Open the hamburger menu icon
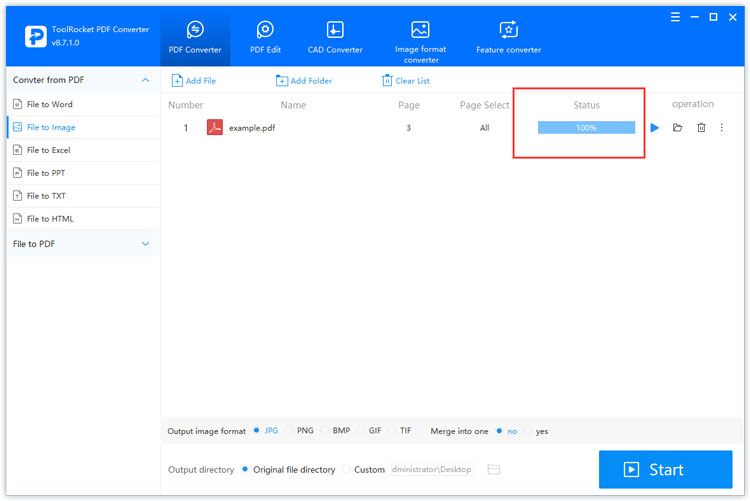This screenshot has width=750, height=501. 675,17
